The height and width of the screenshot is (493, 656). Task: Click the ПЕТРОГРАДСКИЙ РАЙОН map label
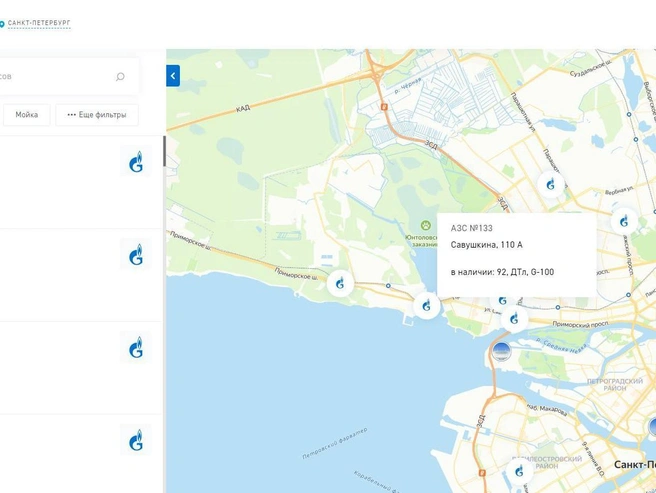tap(615, 385)
